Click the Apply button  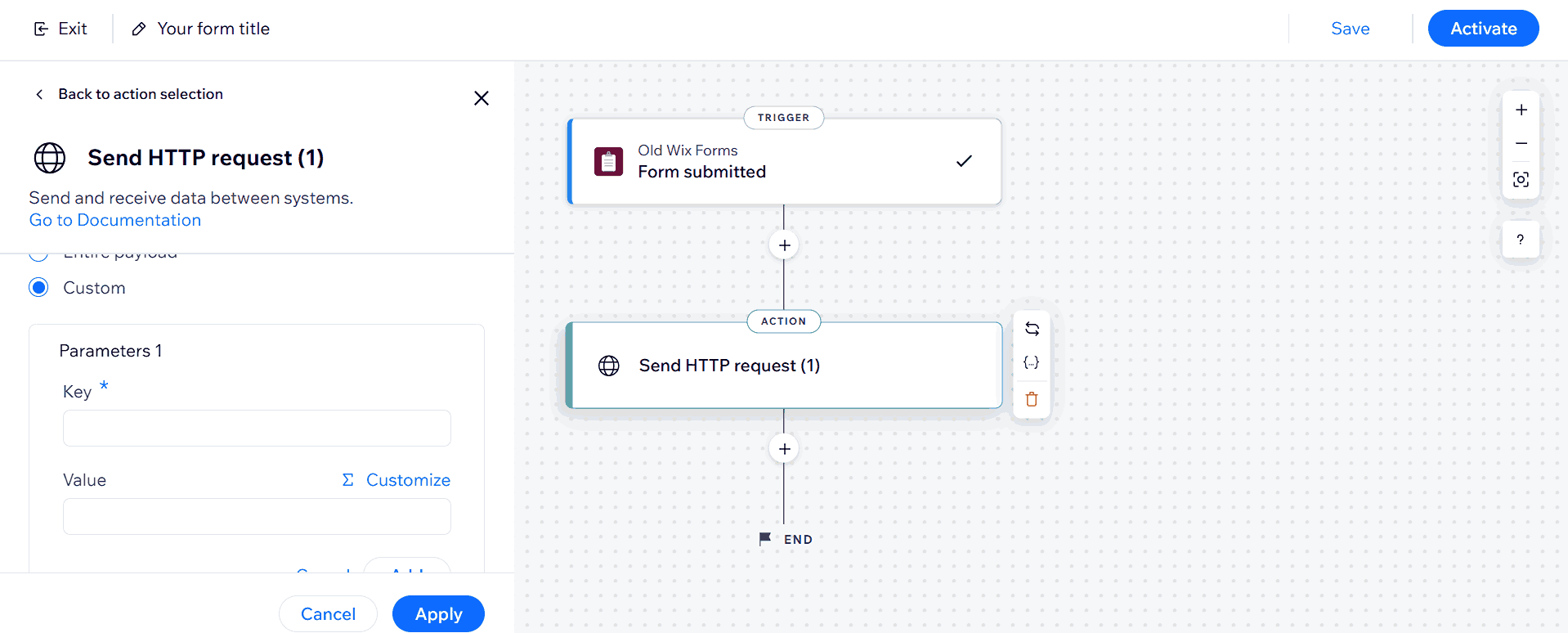[438, 614]
